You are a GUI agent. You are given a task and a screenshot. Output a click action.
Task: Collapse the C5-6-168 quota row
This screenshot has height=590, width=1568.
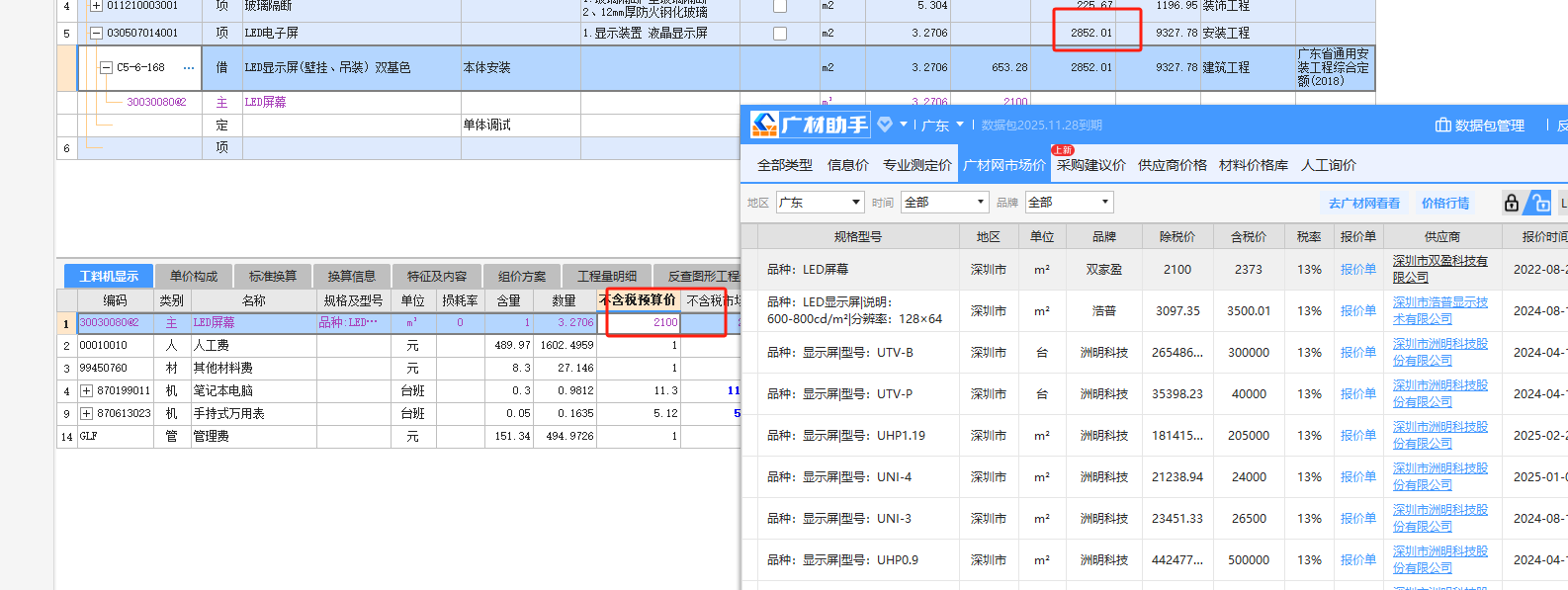tap(106, 68)
